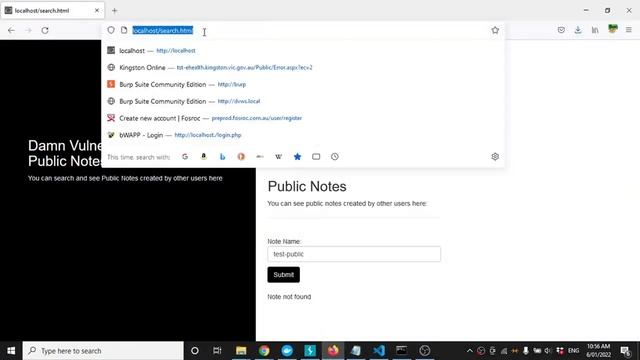Select the Kingston Online suggestion

[x=303, y=67]
